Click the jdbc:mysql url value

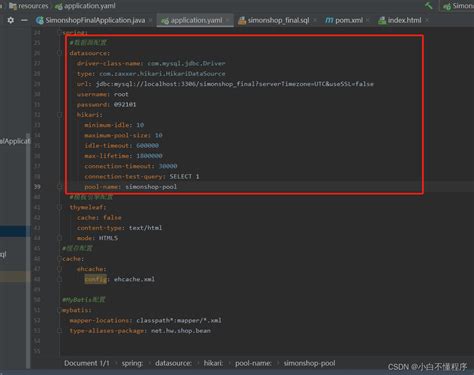[235, 84]
